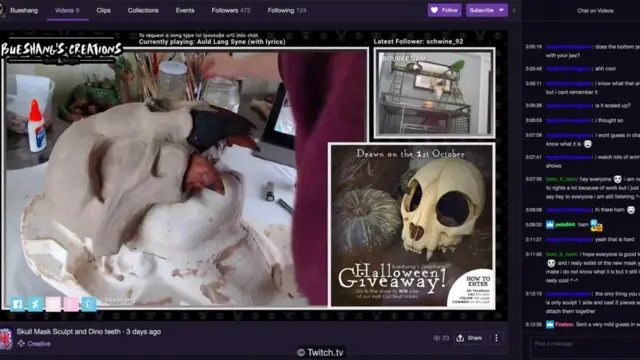This screenshot has width=640, height=360.
Task: View the Followers 472 tab
Action: [x=231, y=11]
